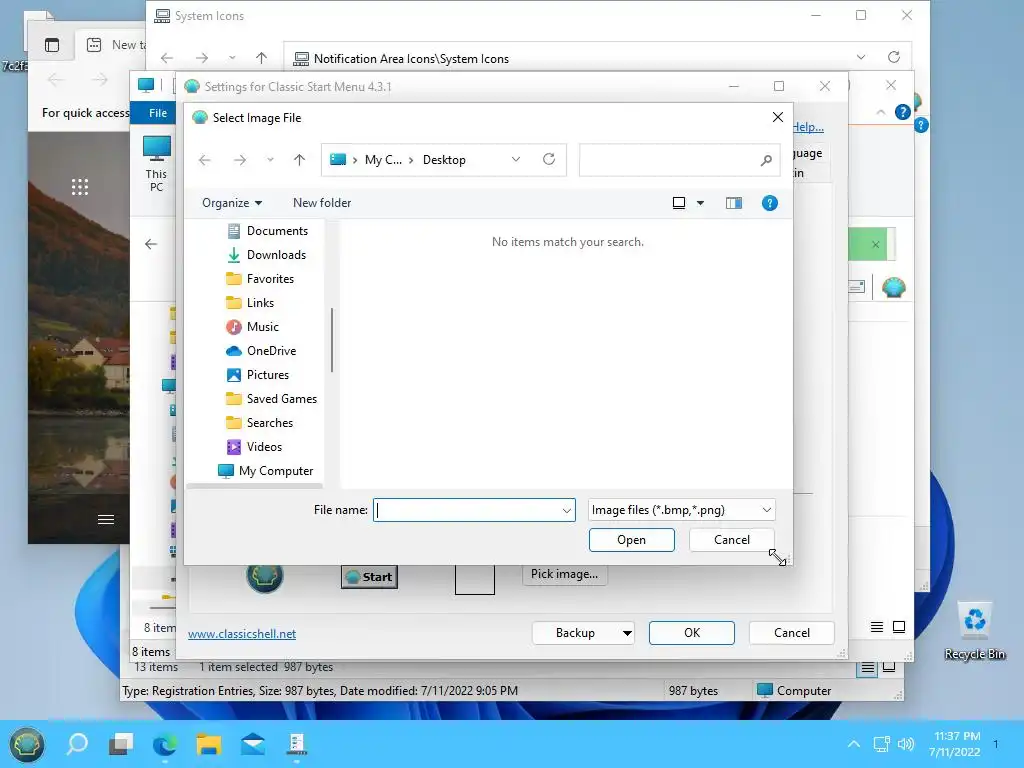Select the Start button style image
Screen dimensions: 1024x768
pyautogui.click(x=370, y=577)
